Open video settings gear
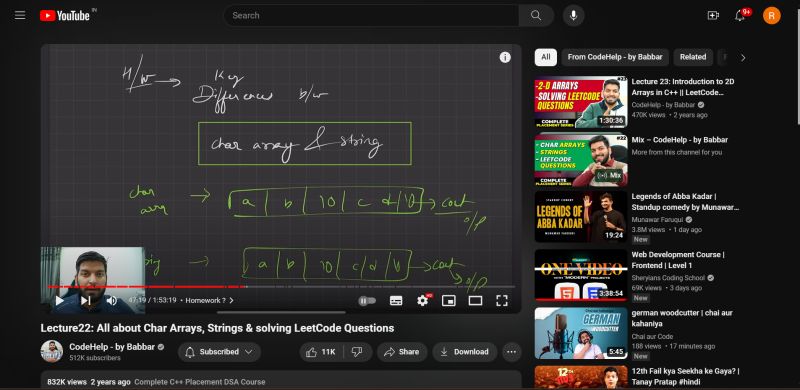 coord(422,301)
